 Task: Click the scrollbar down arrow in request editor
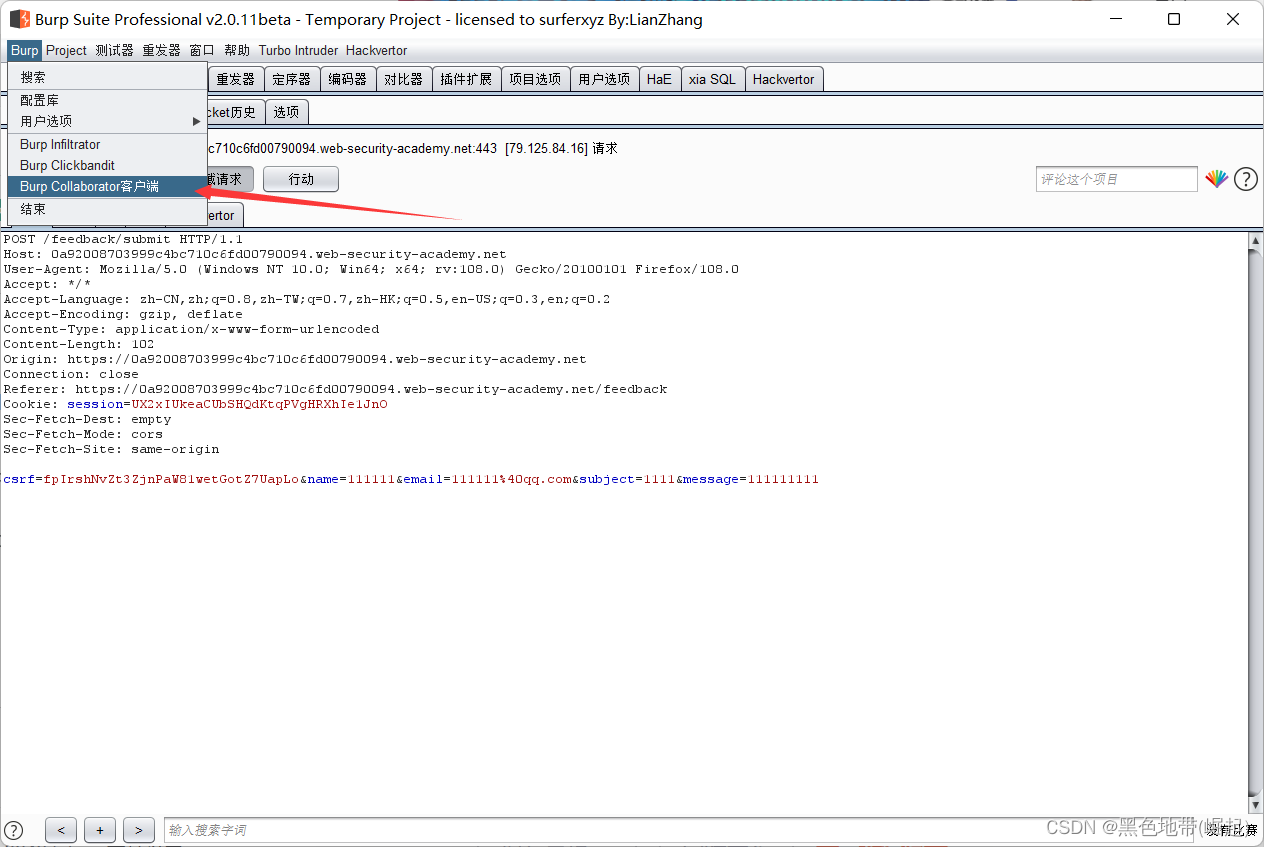click(1256, 806)
